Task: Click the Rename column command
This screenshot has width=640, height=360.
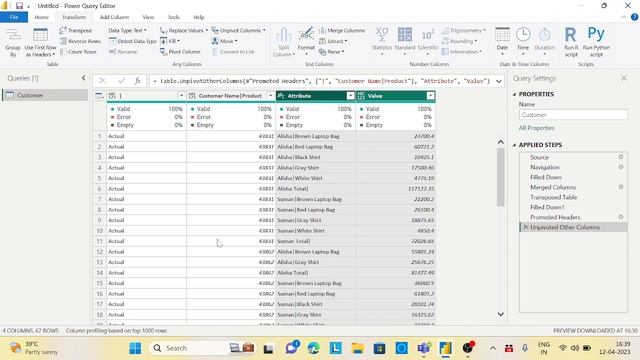Action: [123, 52]
